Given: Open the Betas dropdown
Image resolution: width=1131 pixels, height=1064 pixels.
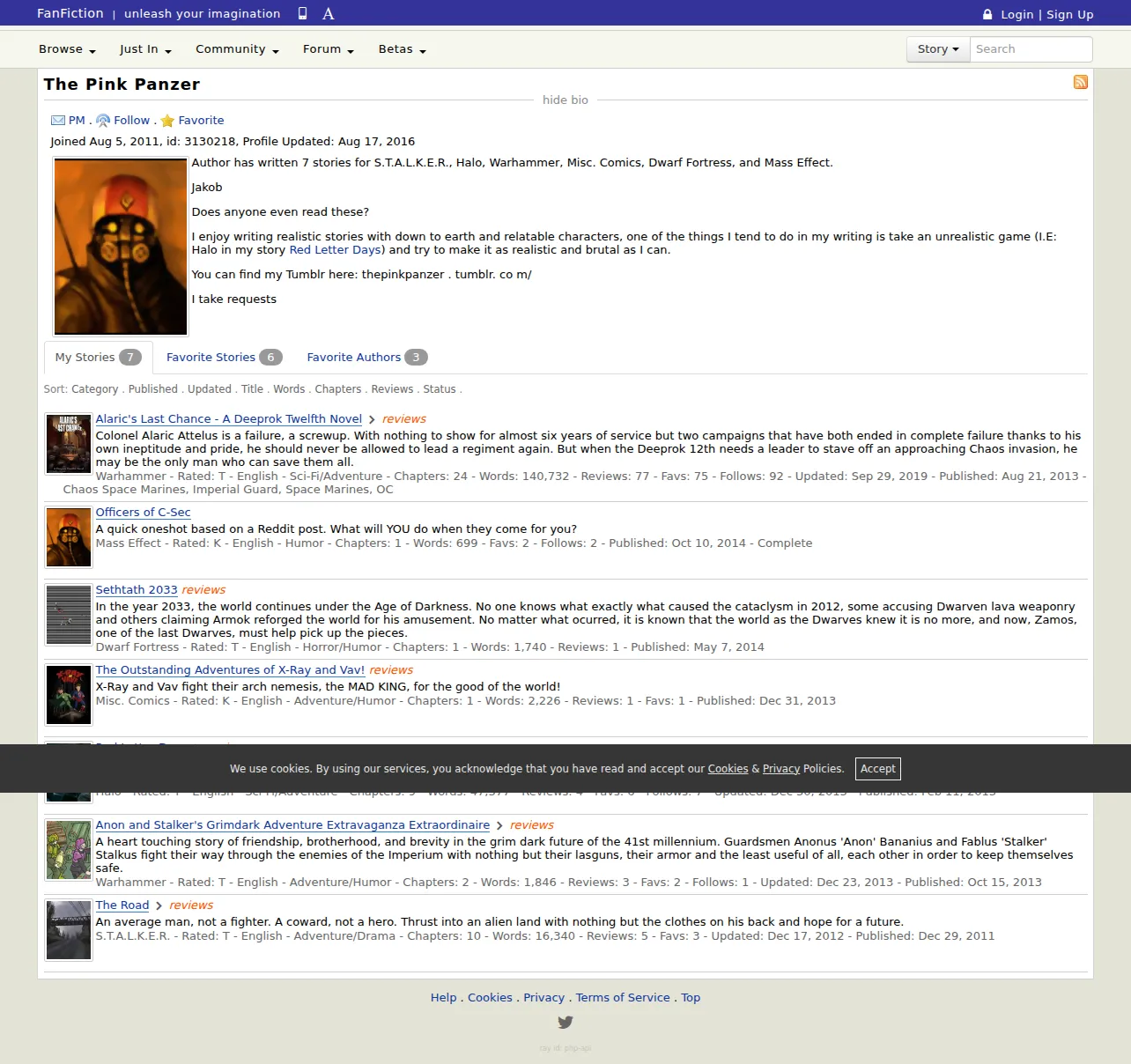Looking at the screenshot, I should coord(403,49).
